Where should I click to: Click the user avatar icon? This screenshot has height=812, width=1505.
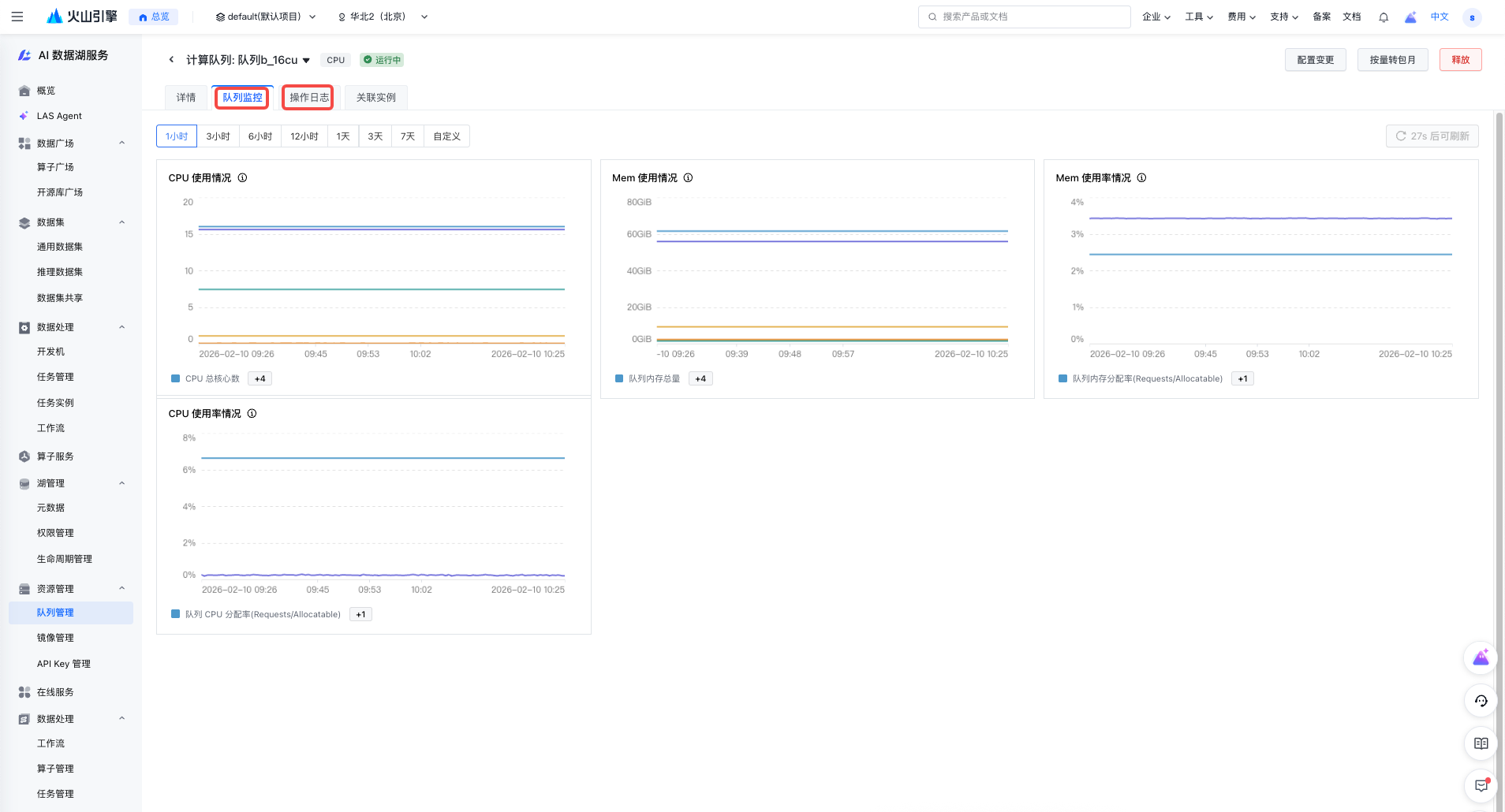coord(1472,17)
